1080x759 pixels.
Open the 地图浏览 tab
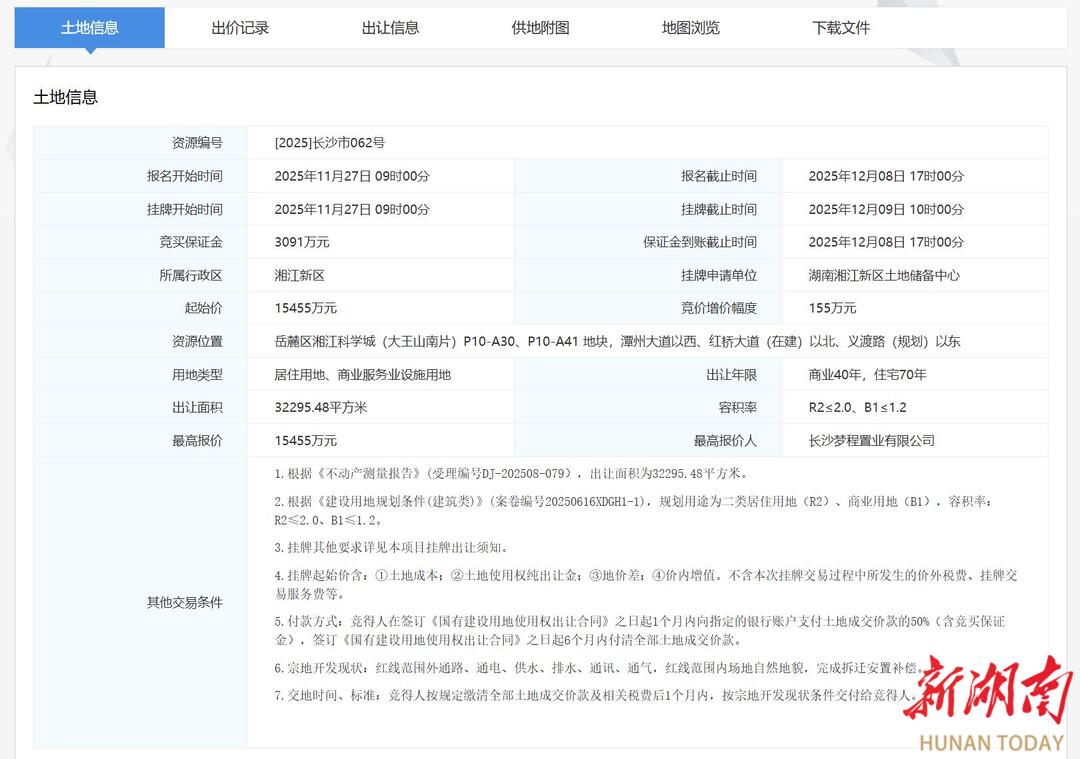(690, 28)
